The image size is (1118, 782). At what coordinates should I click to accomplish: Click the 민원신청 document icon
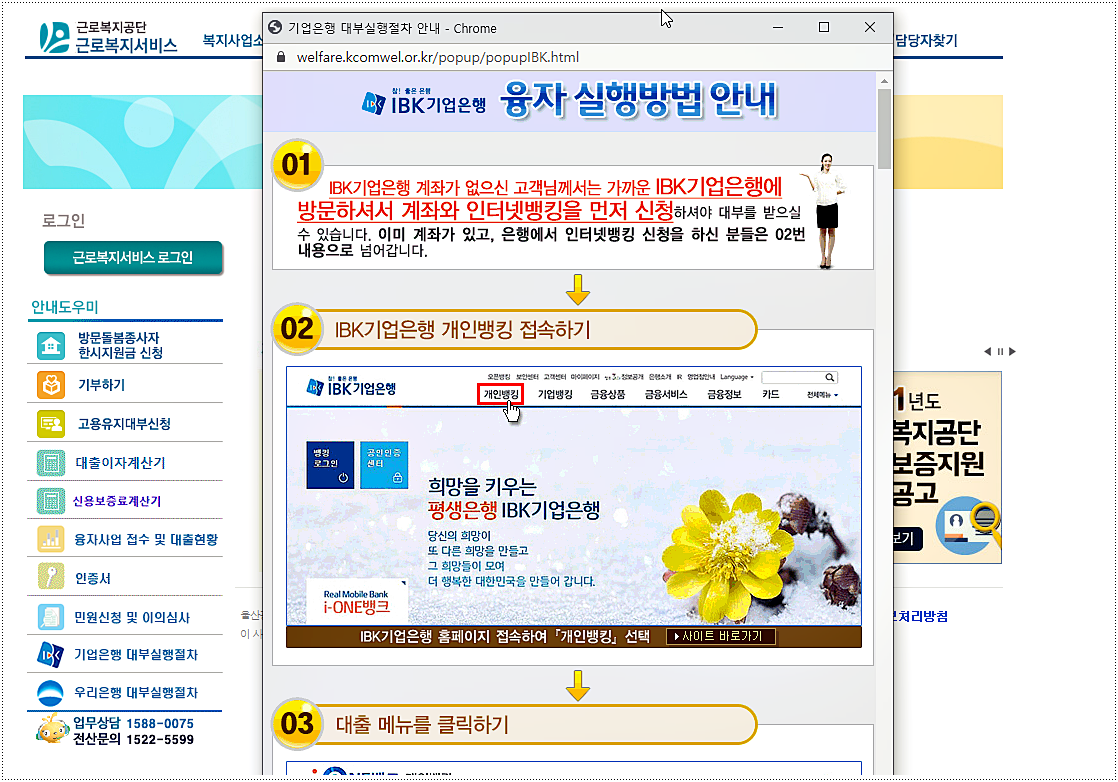[51, 617]
